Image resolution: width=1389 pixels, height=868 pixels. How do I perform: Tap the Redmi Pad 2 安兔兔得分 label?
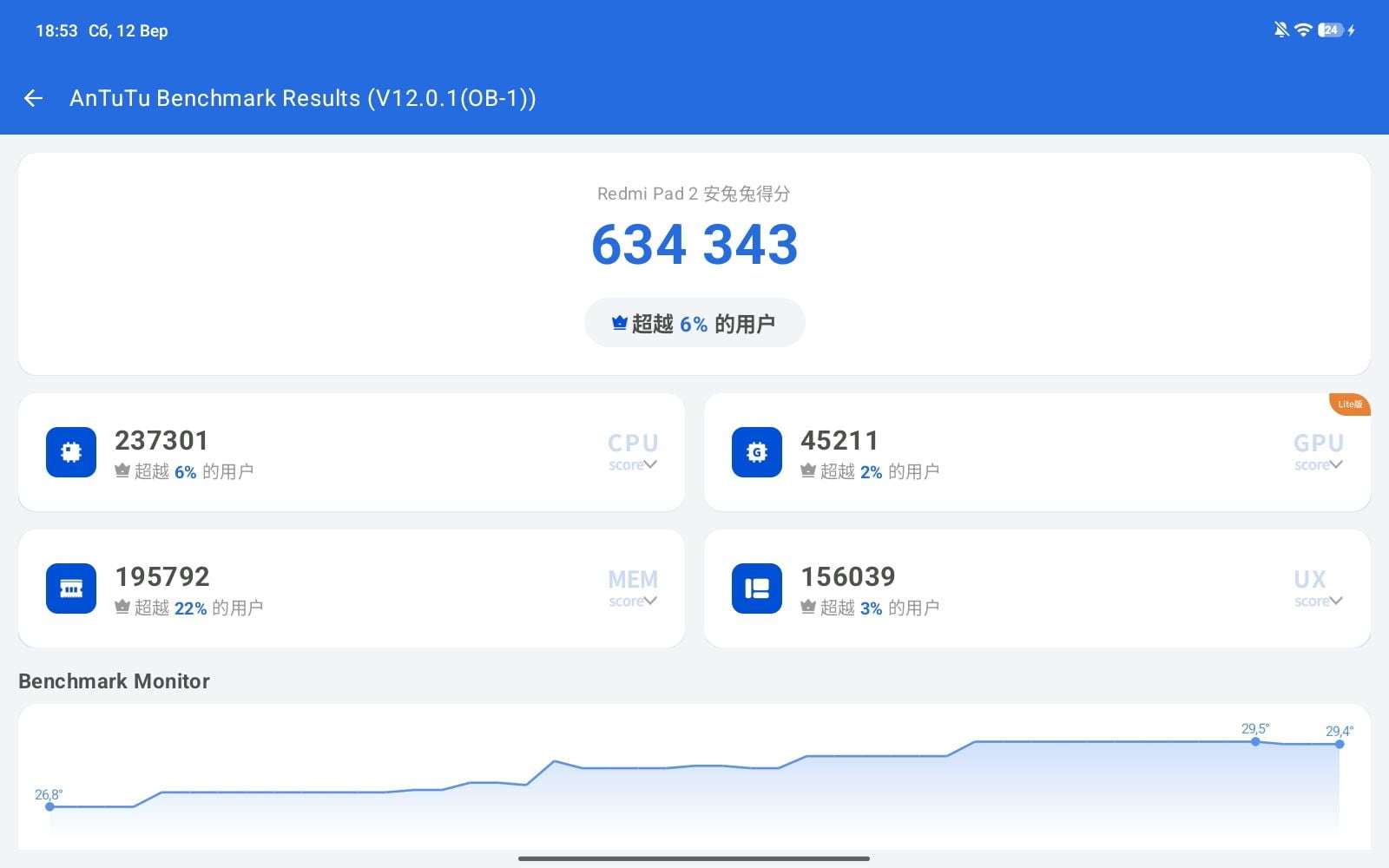tap(694, 194)
